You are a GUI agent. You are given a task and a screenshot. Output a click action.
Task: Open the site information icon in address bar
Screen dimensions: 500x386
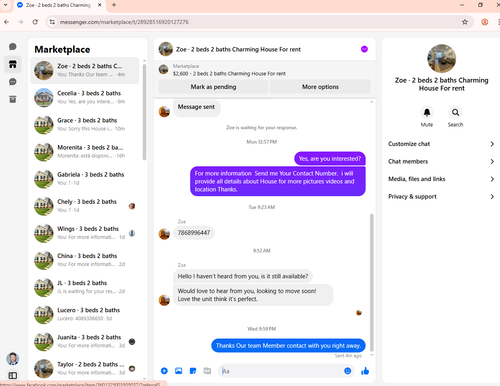(52, 22)
